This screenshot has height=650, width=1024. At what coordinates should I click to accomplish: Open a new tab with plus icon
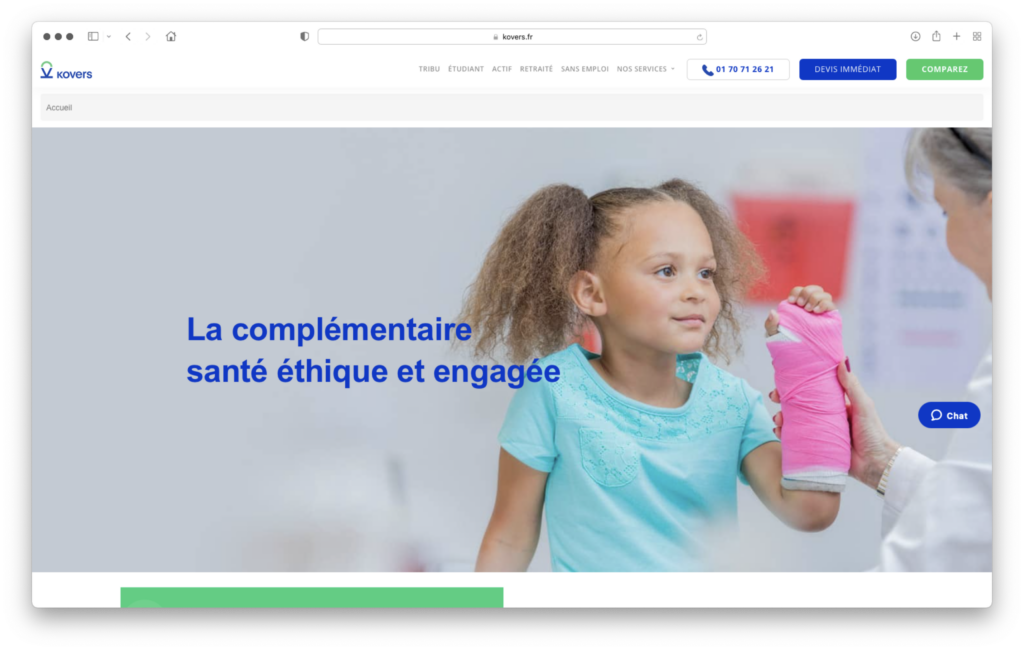pyautogui.click(x=957, y=37)
